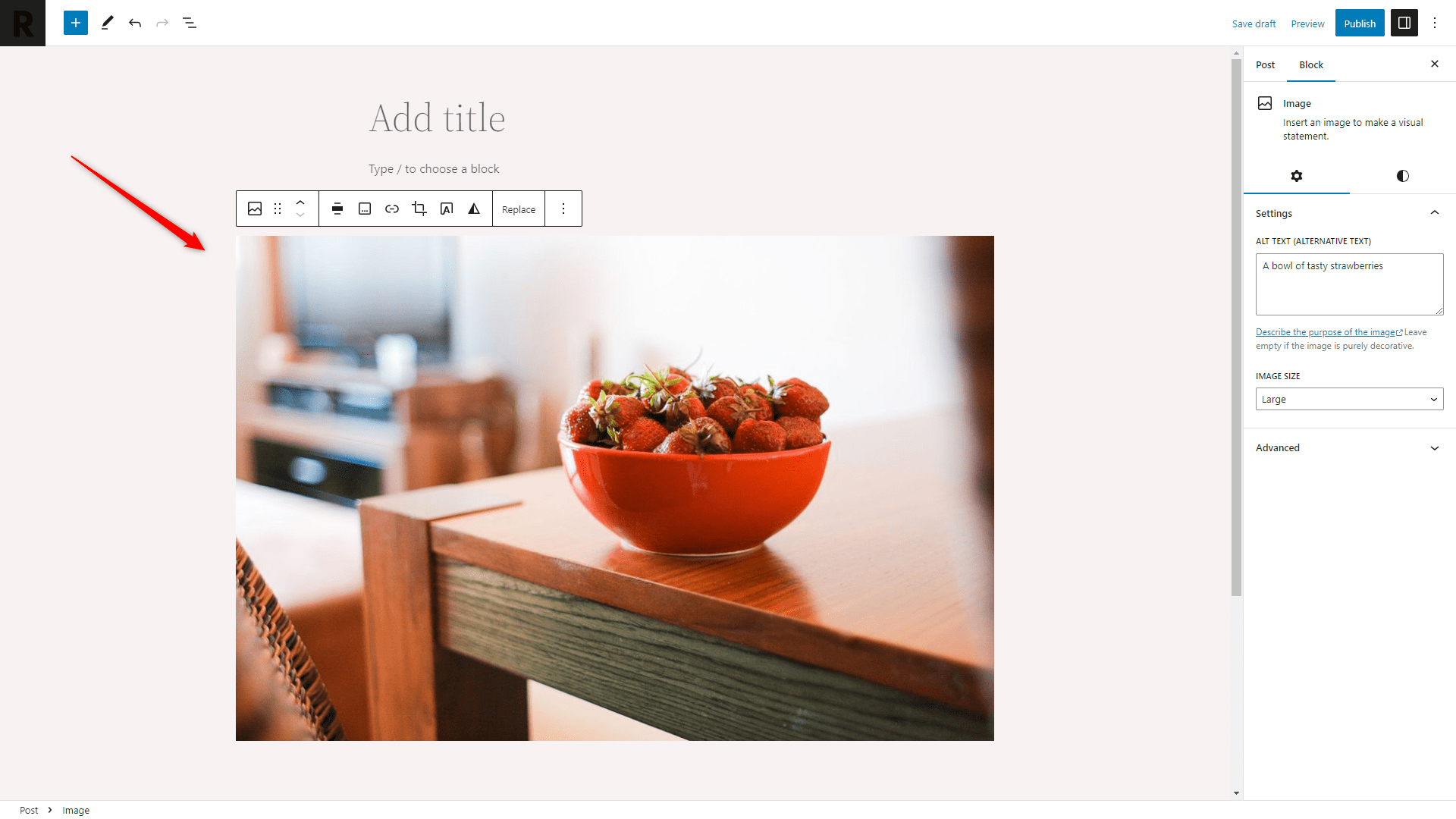The height and width of the screenshot is (819, 1456).
Task: Click the Alt Text input field
Action: click(x=1347, y=284)
